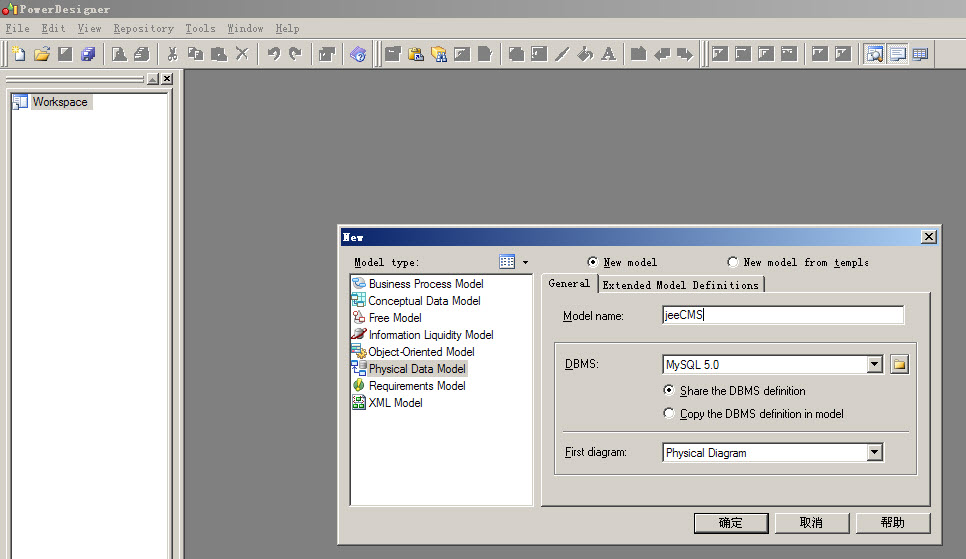The image size is (966, 559).
Task: Toggle the Output window toolbar icon
Action: [x=898, y=54]
